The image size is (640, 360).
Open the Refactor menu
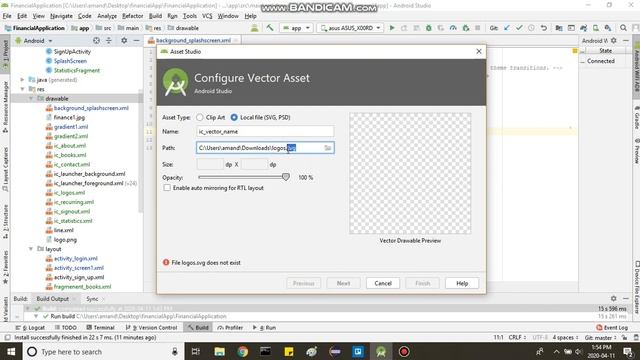133,16
